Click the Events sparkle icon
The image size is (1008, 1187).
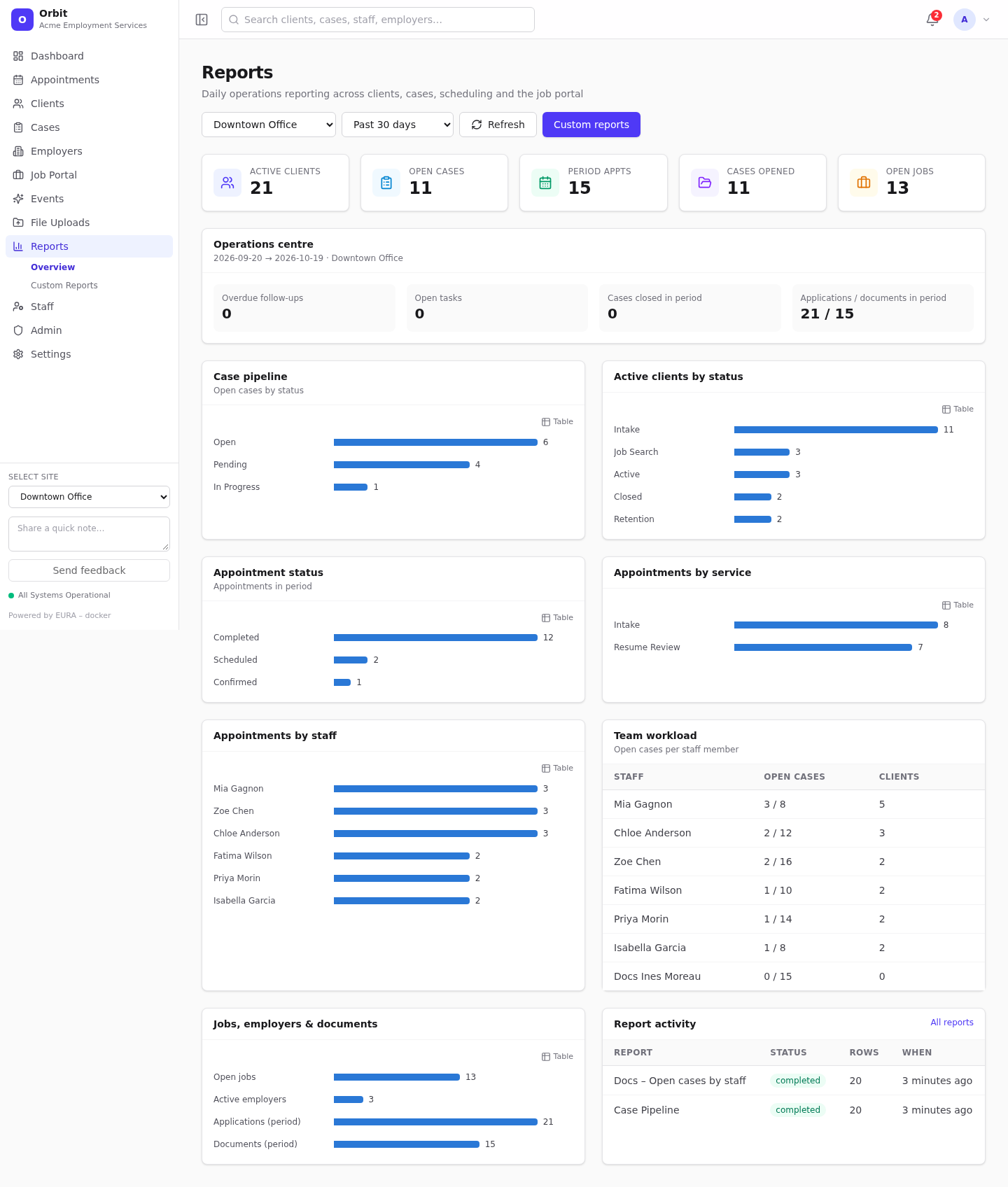point(18,199)
